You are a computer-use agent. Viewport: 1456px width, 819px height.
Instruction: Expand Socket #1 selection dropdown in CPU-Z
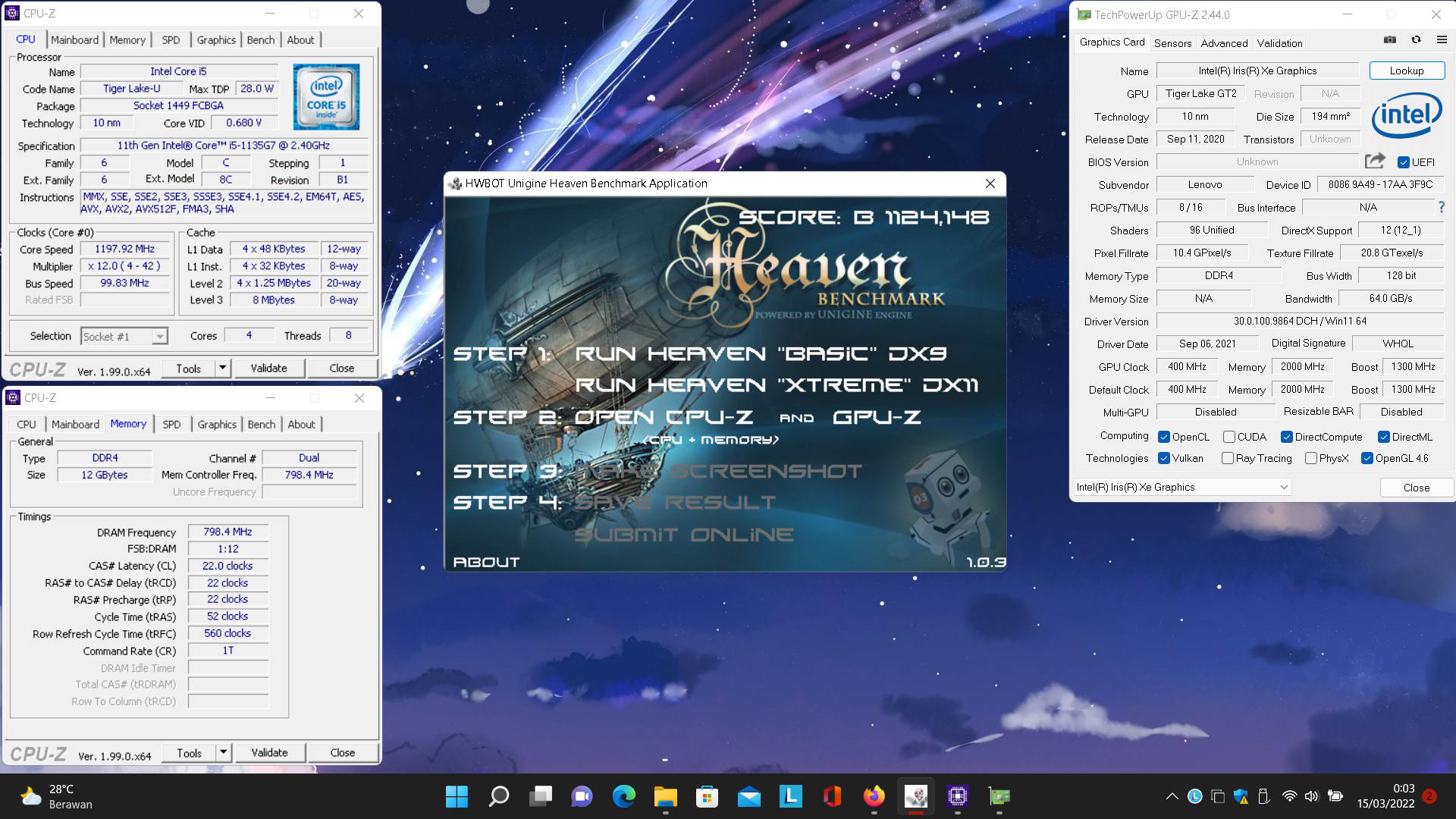pyautogui.click(x=159, y=336)
